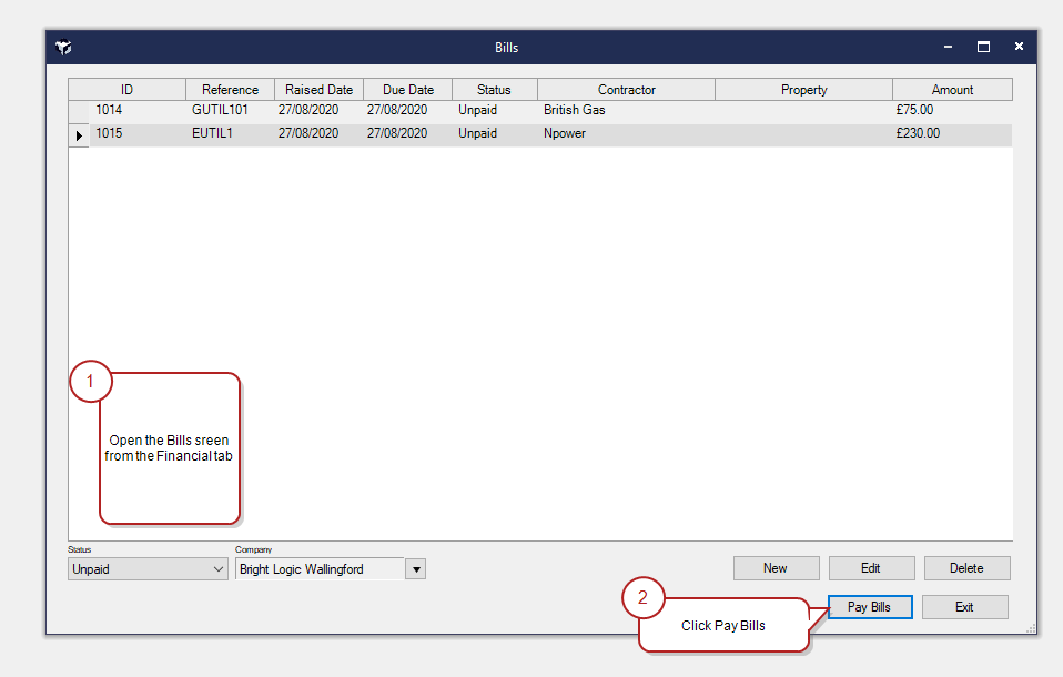Image resolution: width=1063 pixels, height=677 pixels.
Task: Sort by the Reference column header
Action: pyautogui.click(x=230, y=90)
